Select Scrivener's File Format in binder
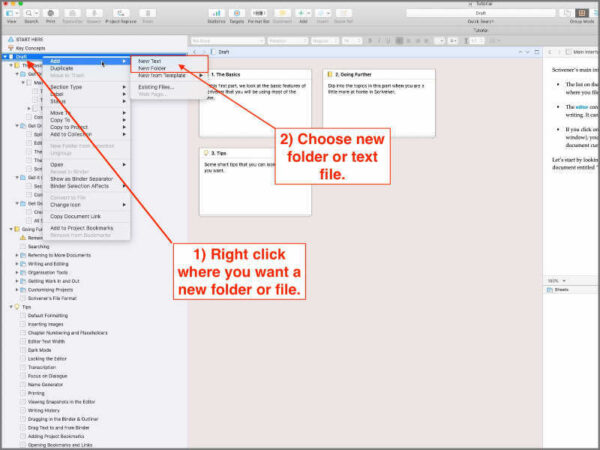 (52, 298)
